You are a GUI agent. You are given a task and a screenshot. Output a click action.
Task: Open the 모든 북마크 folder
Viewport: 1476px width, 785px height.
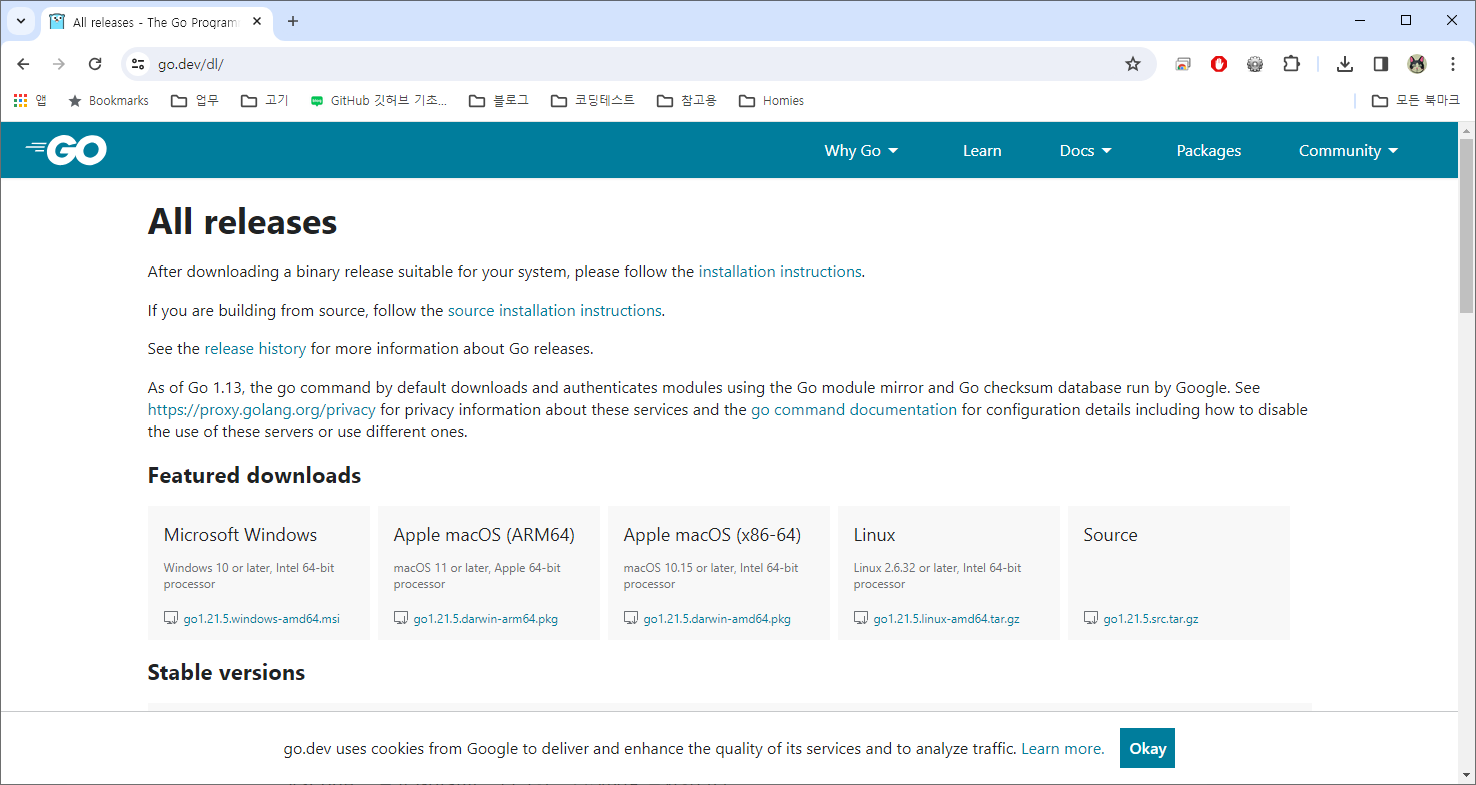tap(1416, 100)
